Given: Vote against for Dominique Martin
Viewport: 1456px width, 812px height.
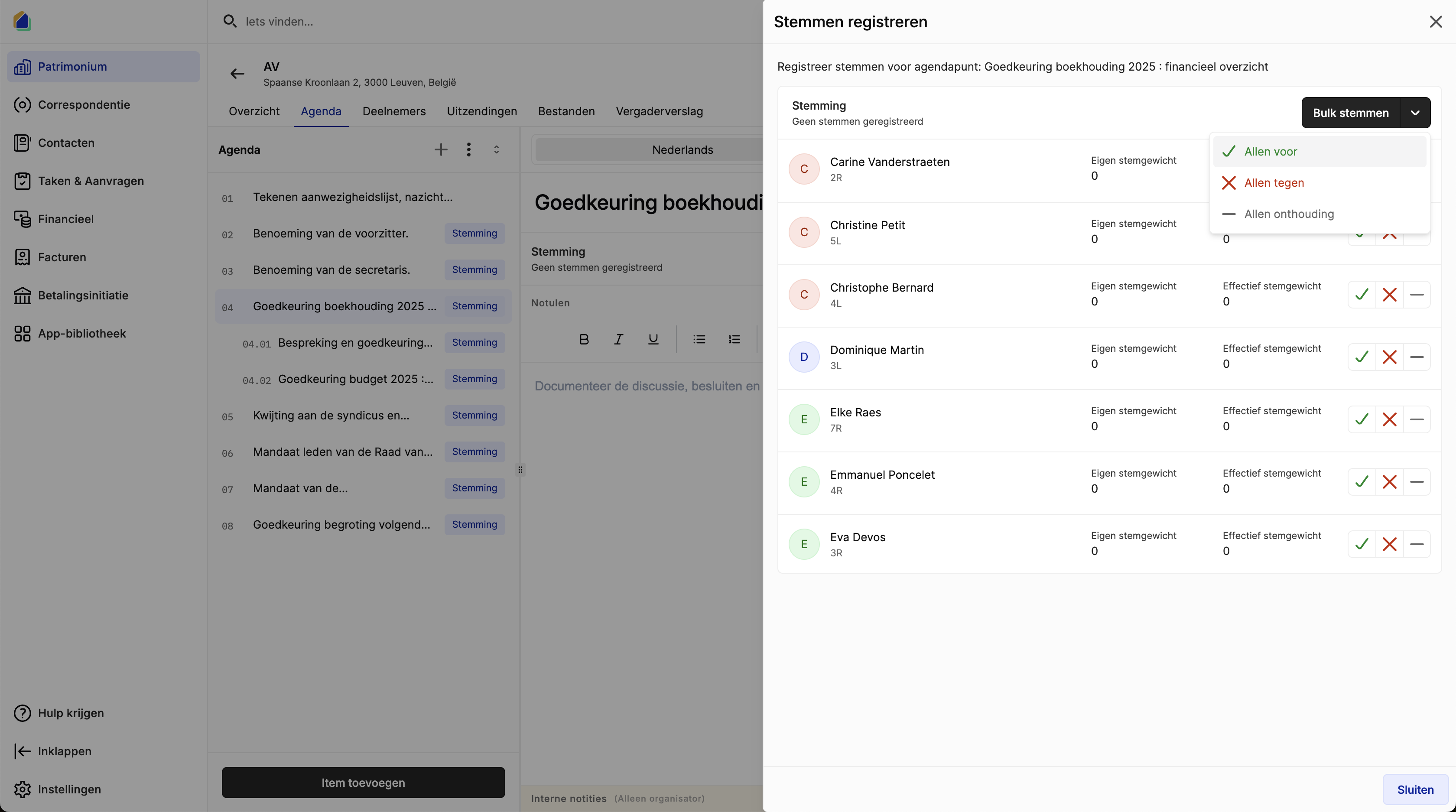Looking at the screenshot, I should coord(1389,357).
